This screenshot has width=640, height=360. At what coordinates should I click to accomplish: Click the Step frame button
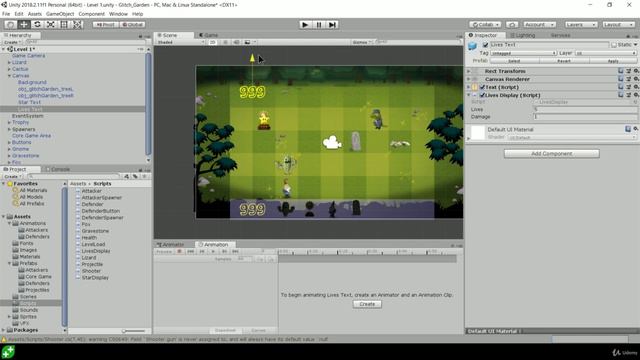pyautogui.click(x=332, y=24)
